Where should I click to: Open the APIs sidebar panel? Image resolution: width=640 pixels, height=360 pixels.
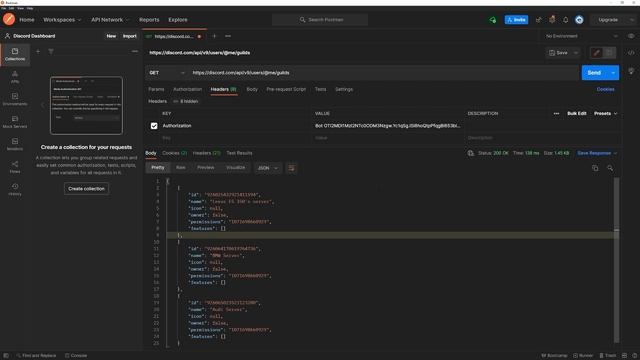[15, 77]
